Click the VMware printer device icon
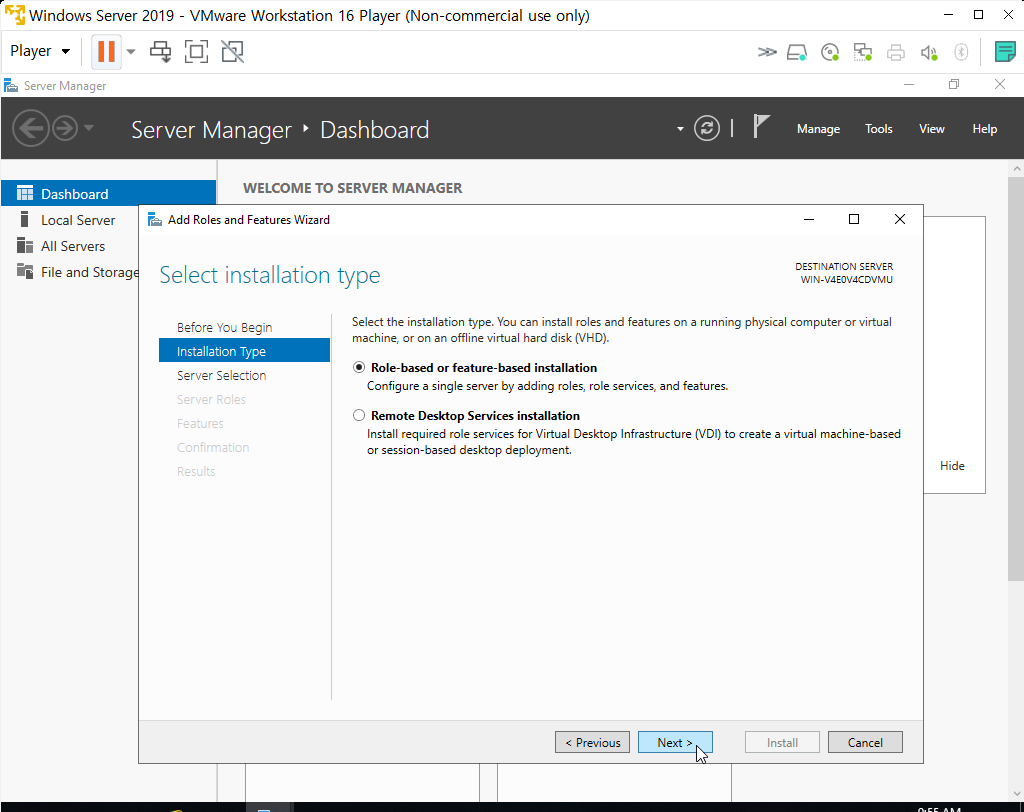Image resolution: width=1024 pixels, height=812 pixels. (x=895, y=52)
